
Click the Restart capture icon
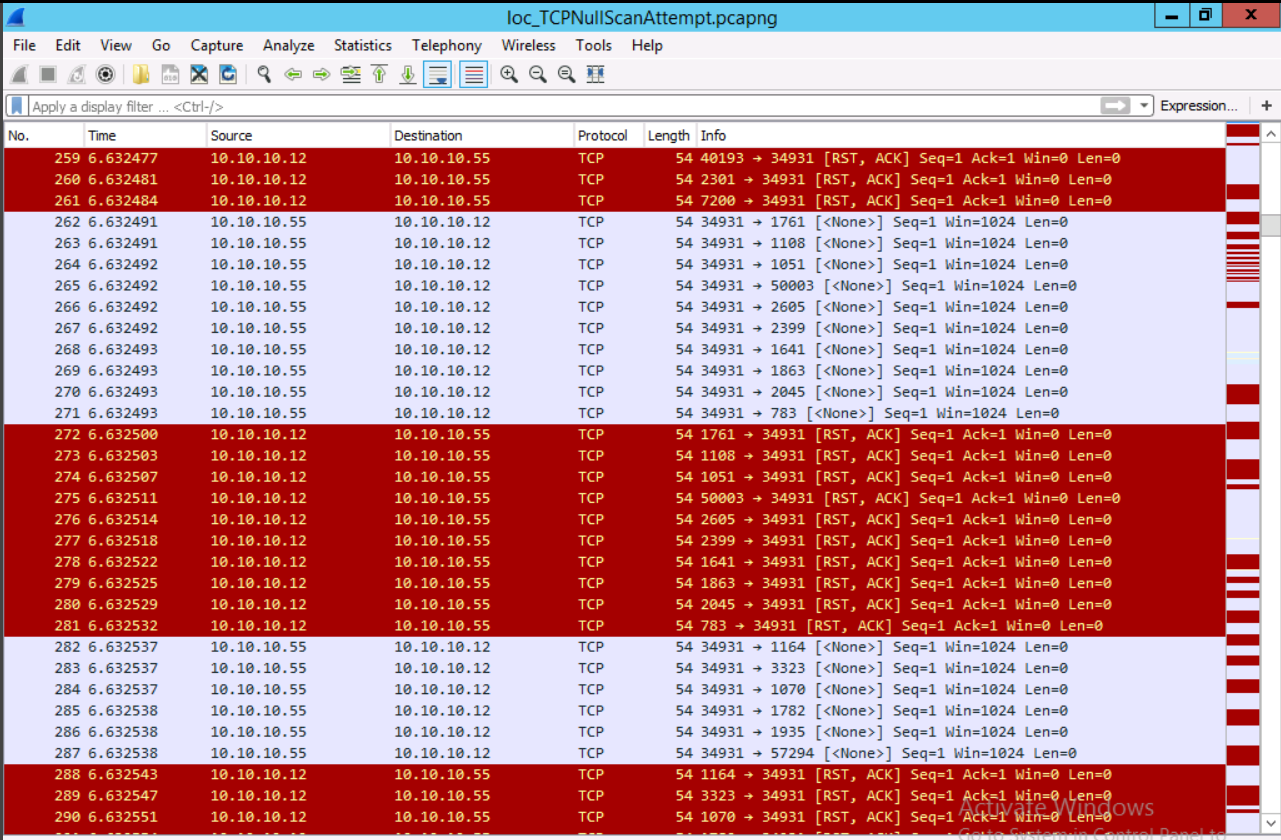click(76, 74)
